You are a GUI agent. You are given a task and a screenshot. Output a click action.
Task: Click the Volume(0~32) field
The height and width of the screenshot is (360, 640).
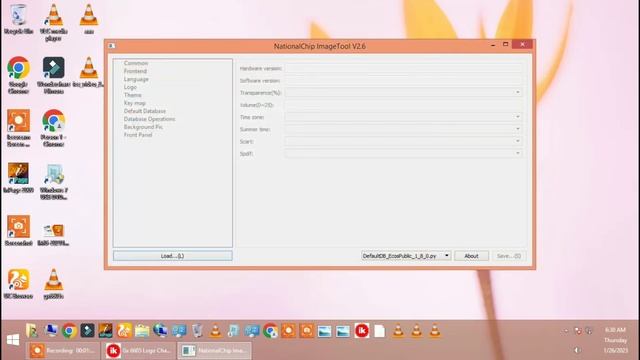(404, 105)
